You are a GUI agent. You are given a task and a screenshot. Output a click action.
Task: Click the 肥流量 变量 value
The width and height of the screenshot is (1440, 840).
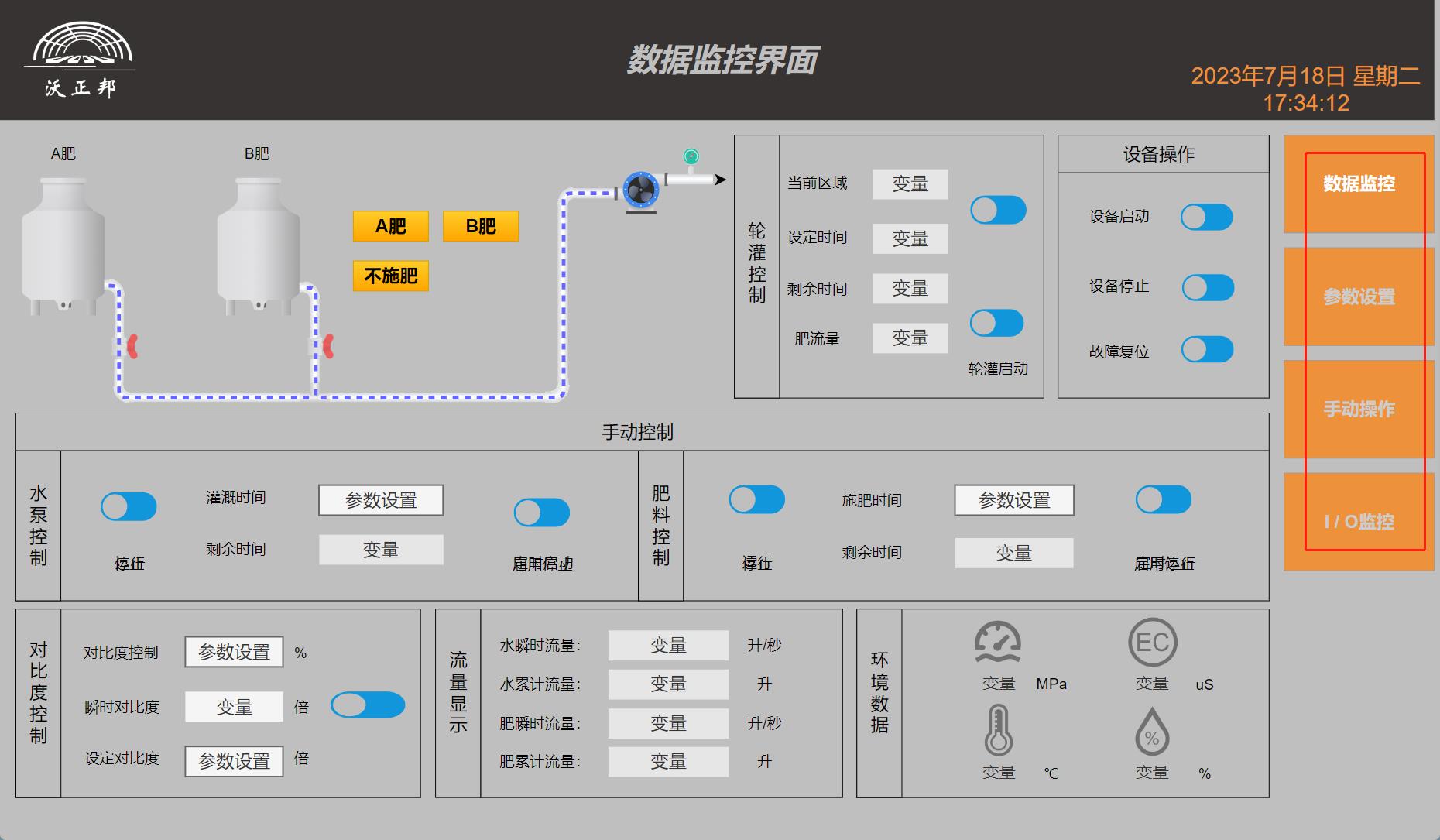[910, 338]
